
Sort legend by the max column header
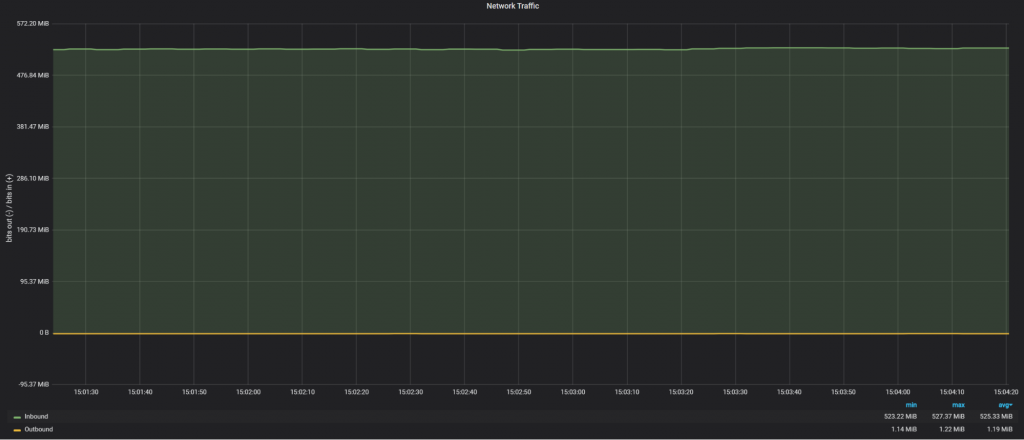tap(958, 404)
